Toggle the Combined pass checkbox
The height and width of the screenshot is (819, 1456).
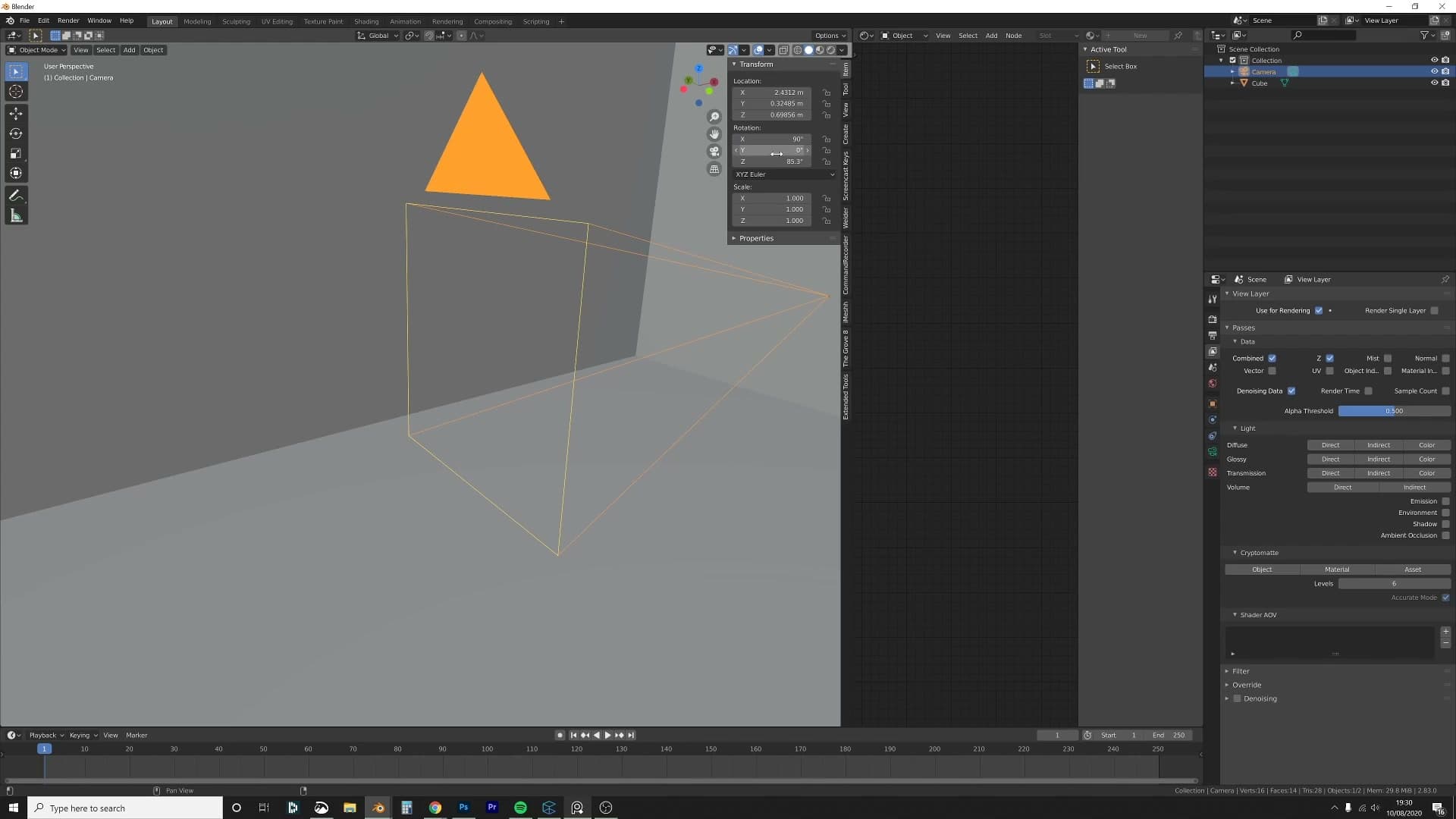tap(1272, 359)
